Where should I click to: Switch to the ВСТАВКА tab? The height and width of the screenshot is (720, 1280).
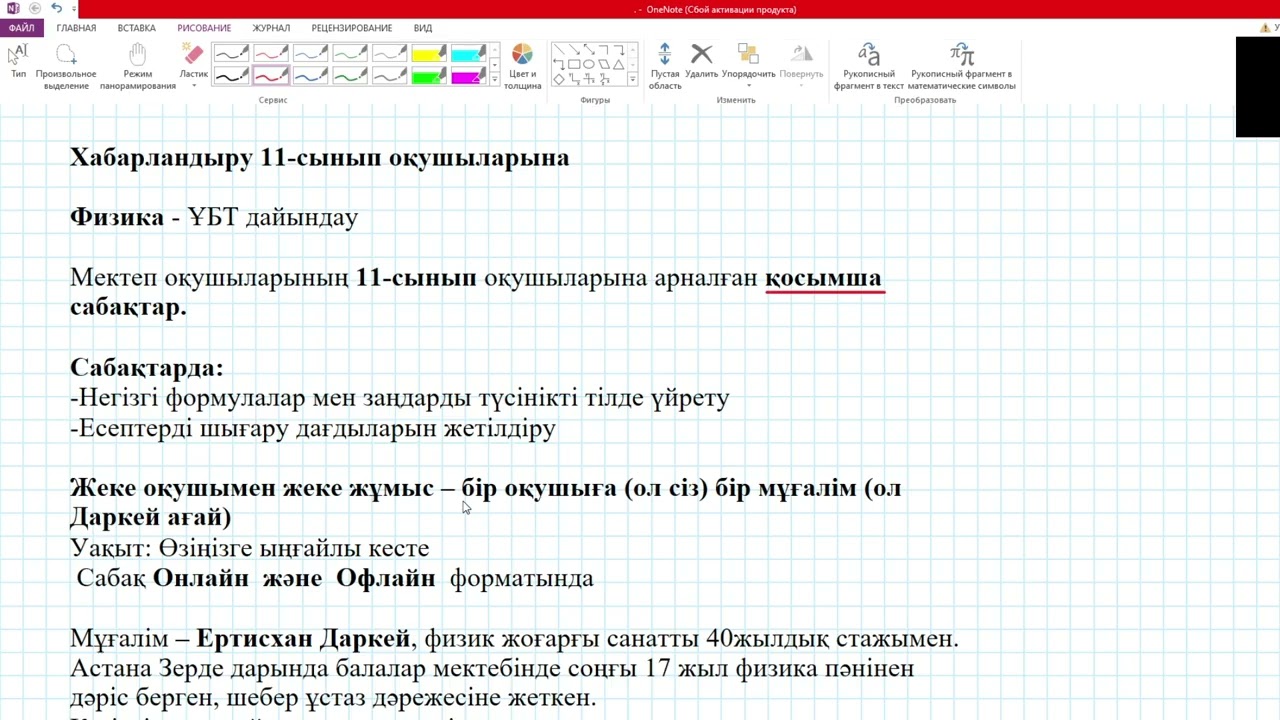coord(137,28)
